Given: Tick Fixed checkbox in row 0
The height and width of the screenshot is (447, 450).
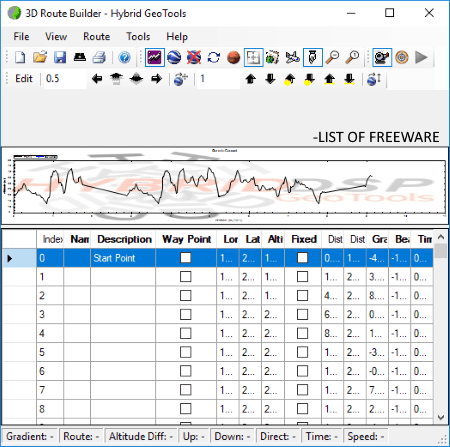Looking at the screenshot, I should click(303, 258).
